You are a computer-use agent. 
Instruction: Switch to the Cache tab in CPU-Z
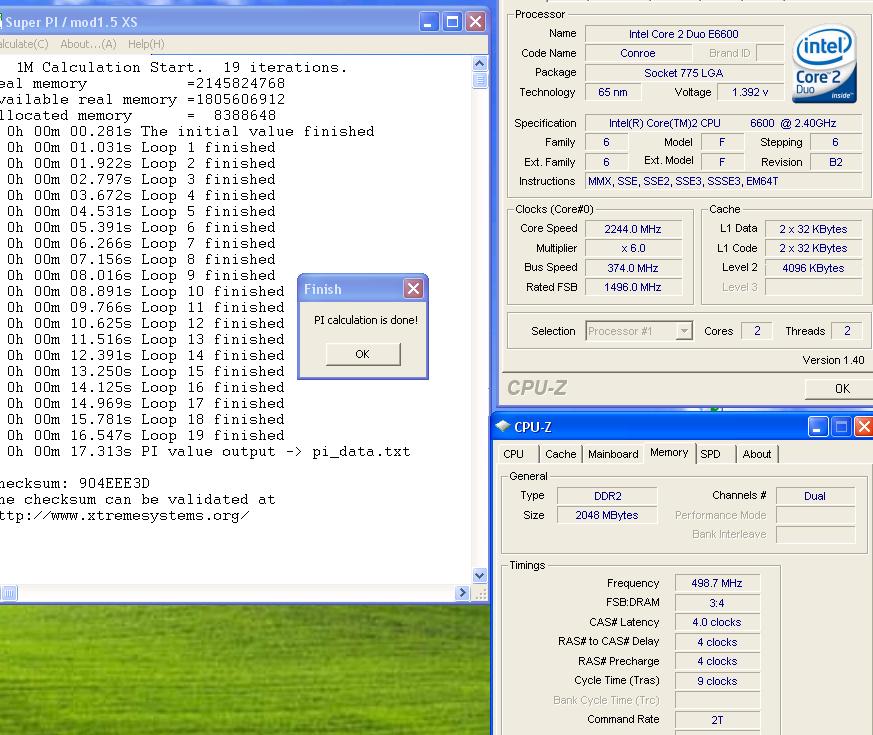[x=561, y=454]
